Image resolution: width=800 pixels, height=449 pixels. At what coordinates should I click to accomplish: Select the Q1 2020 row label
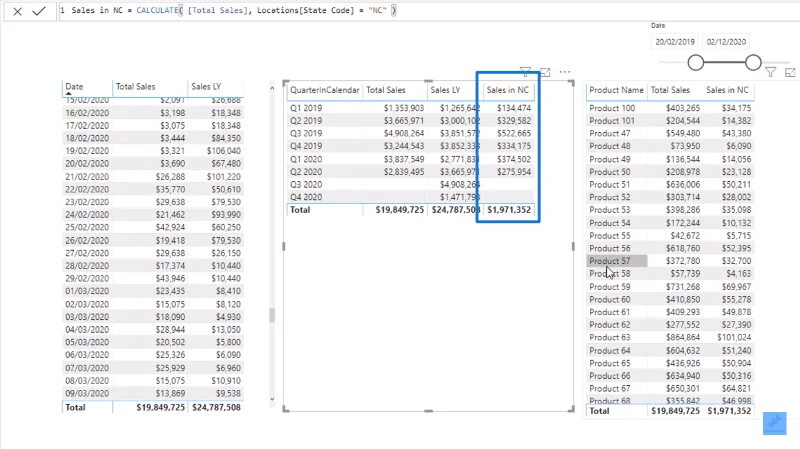click(x=306, y=159)
